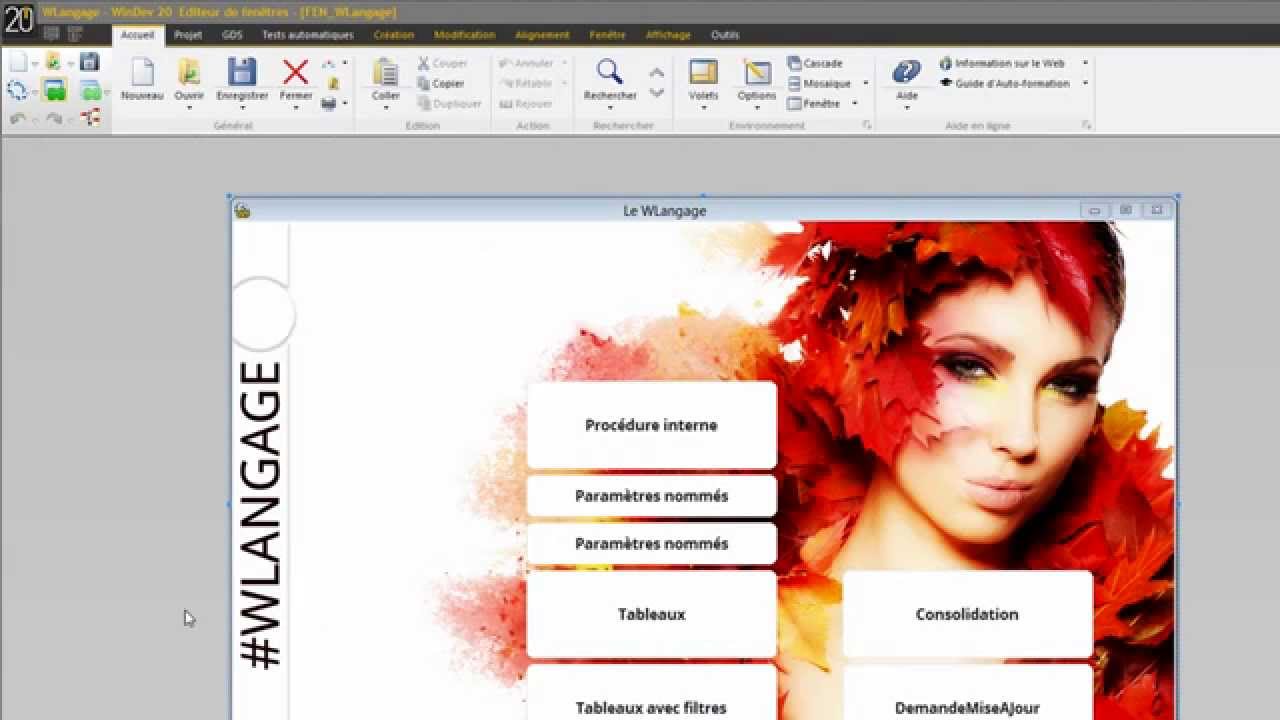Click the Coller clipboard icon
The width and height of the screenshot is (1280, 720).
point(386,72)
